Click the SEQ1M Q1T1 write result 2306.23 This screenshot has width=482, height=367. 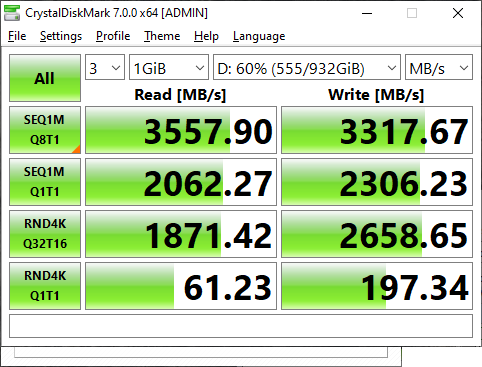[377, 182]
